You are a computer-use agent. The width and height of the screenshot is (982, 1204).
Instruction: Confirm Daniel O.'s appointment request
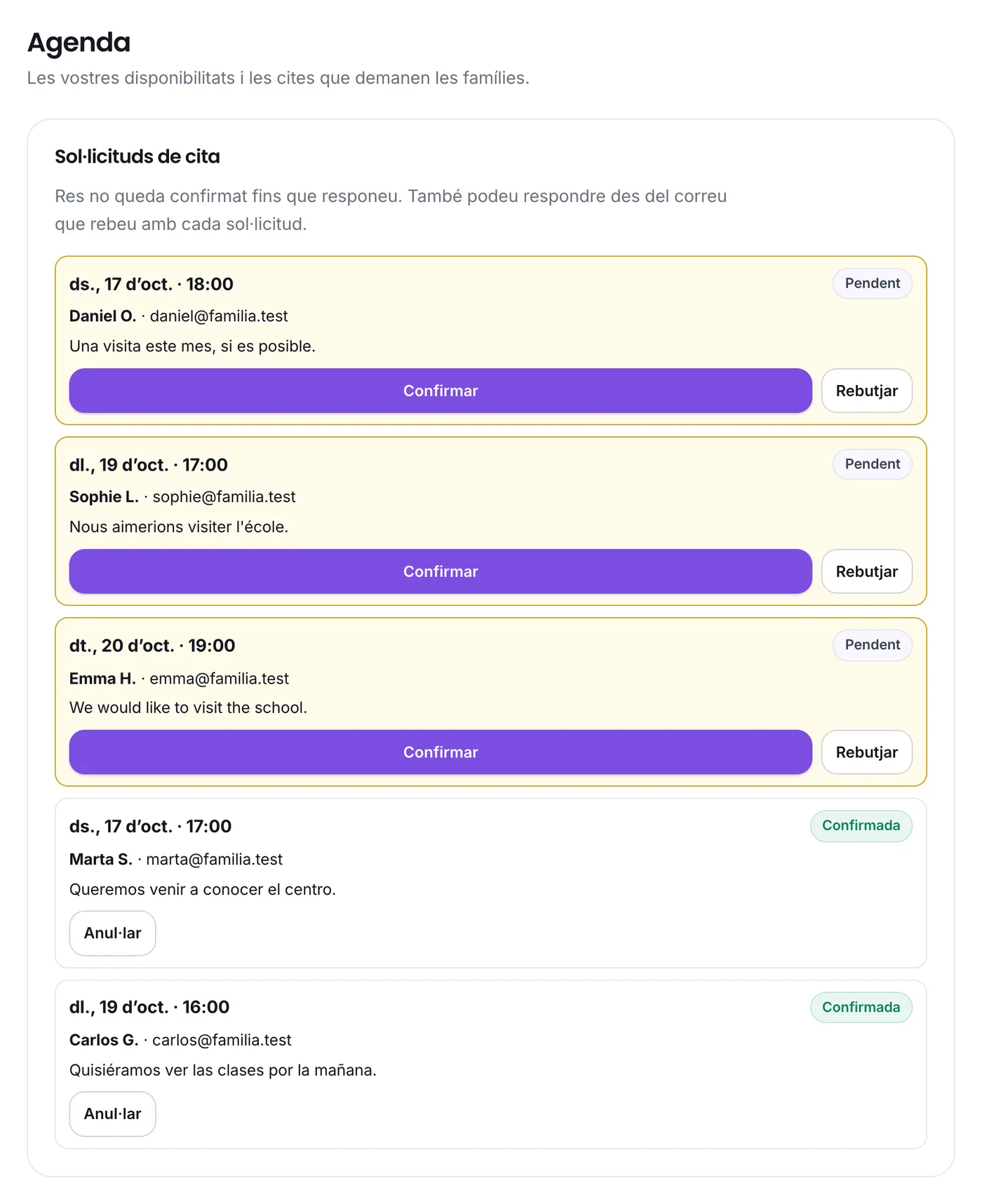click(440, 391)
